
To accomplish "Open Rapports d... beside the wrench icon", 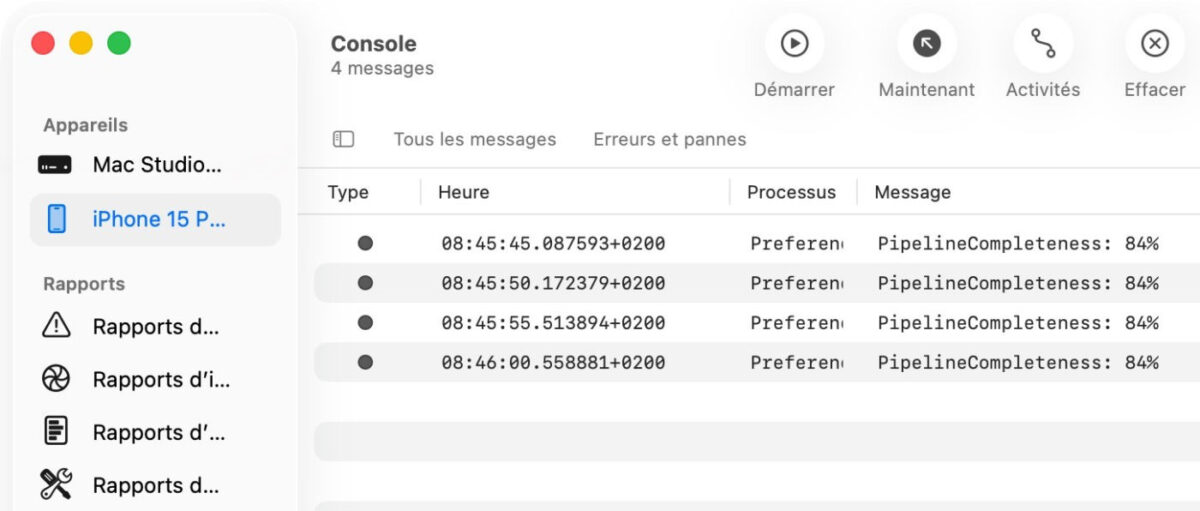I will [x=156, y=485].
